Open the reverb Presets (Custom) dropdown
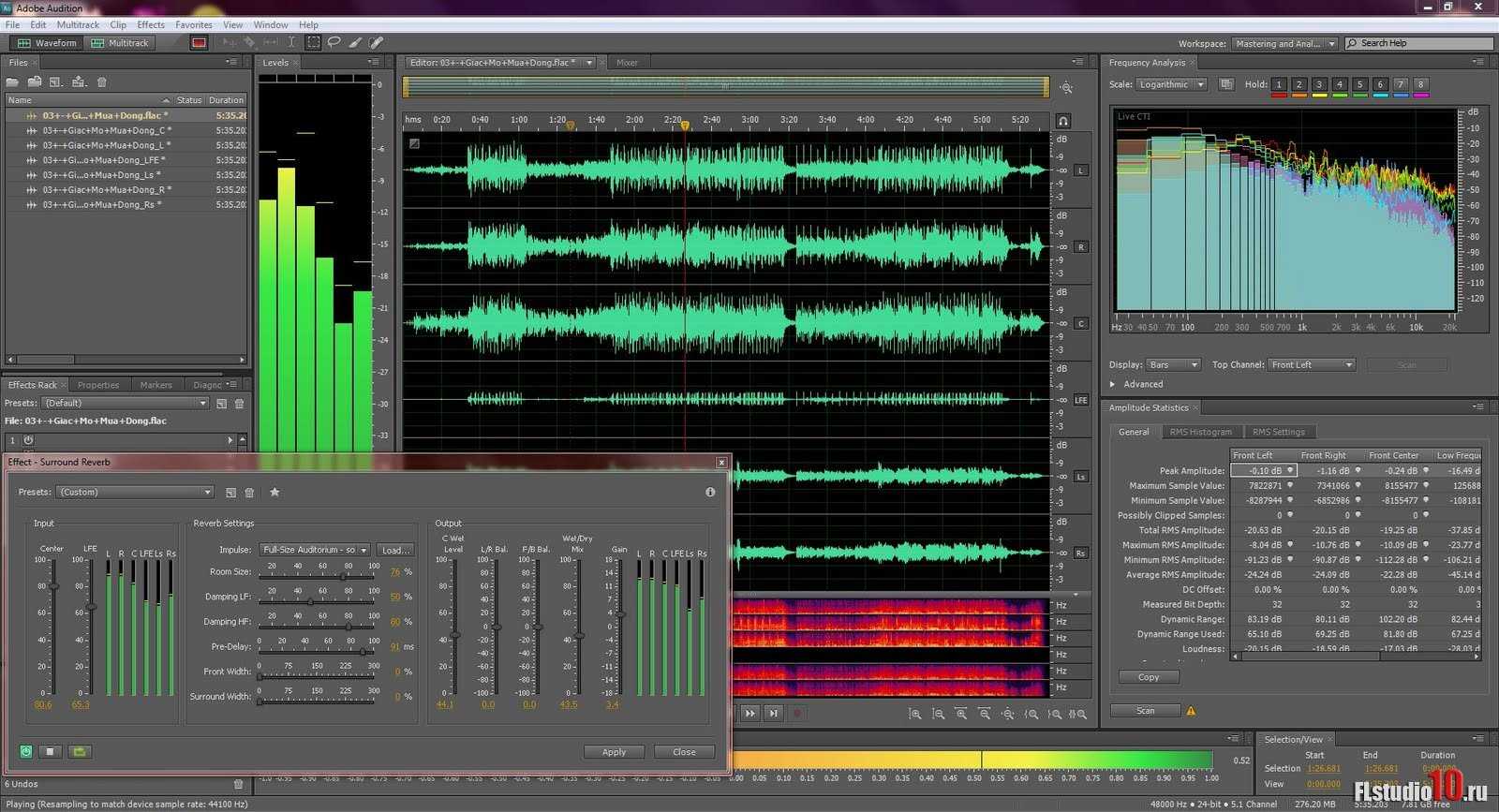 pos(135,493)
